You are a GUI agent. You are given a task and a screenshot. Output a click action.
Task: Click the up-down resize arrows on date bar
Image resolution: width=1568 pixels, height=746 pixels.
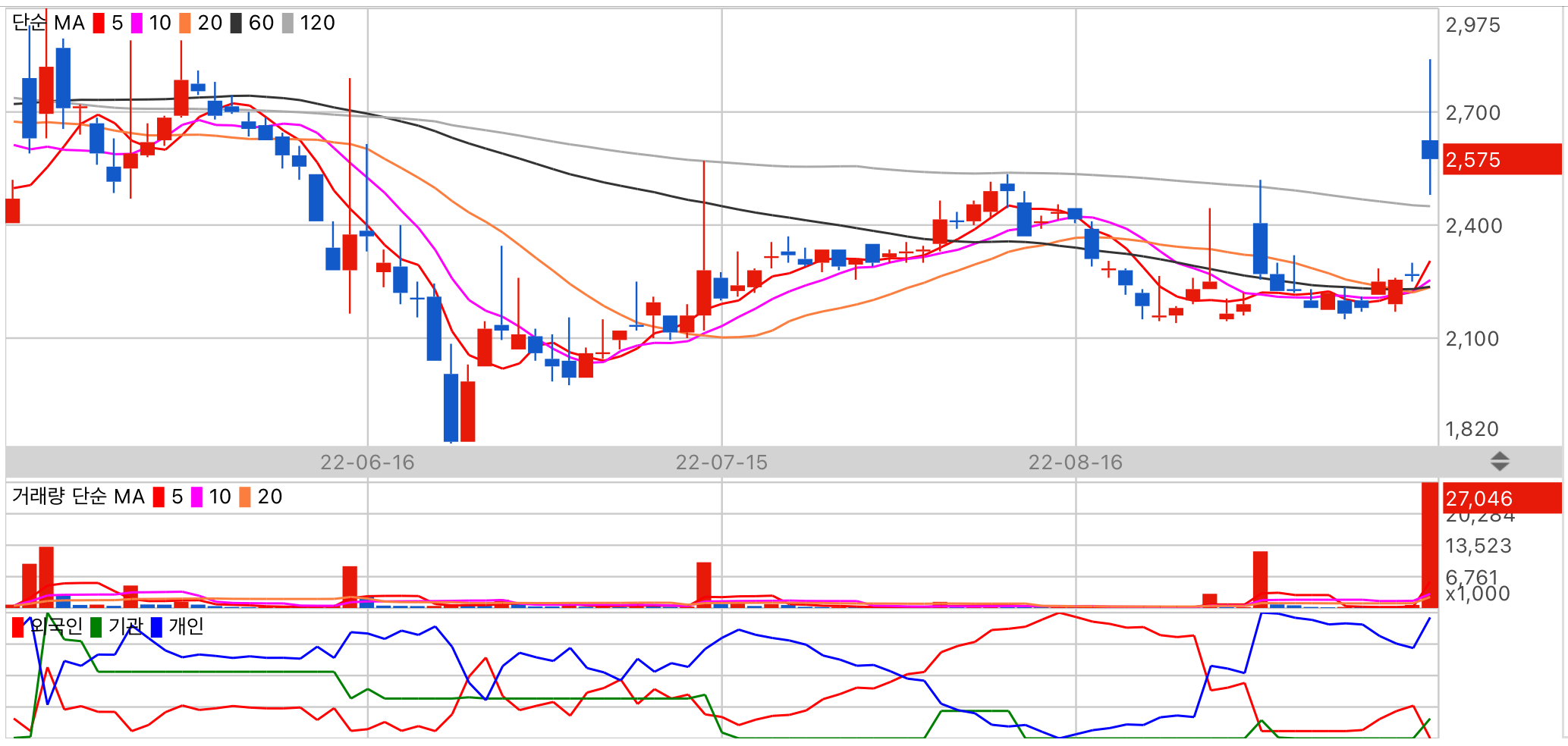click(1500, 461)
